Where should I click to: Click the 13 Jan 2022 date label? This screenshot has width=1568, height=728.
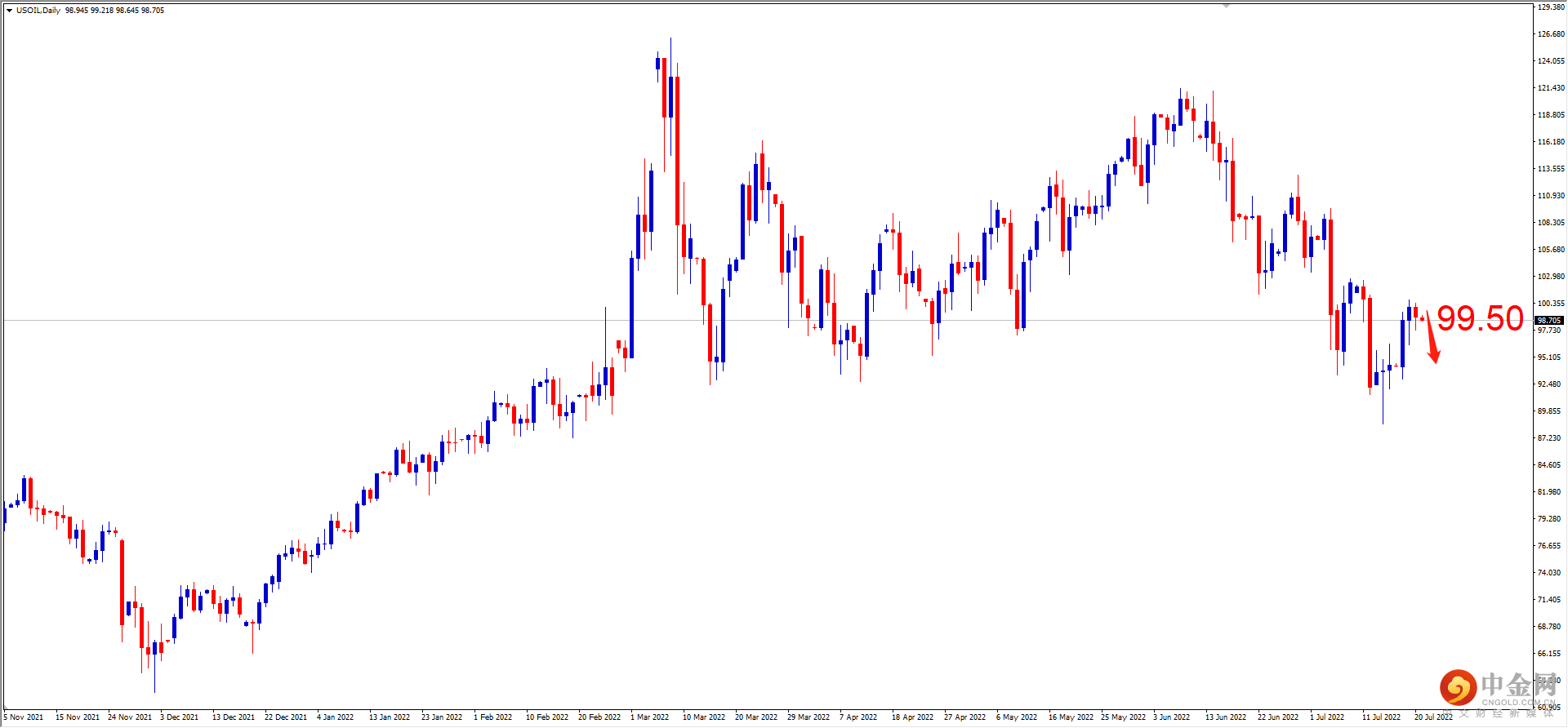tap(390, 717)
